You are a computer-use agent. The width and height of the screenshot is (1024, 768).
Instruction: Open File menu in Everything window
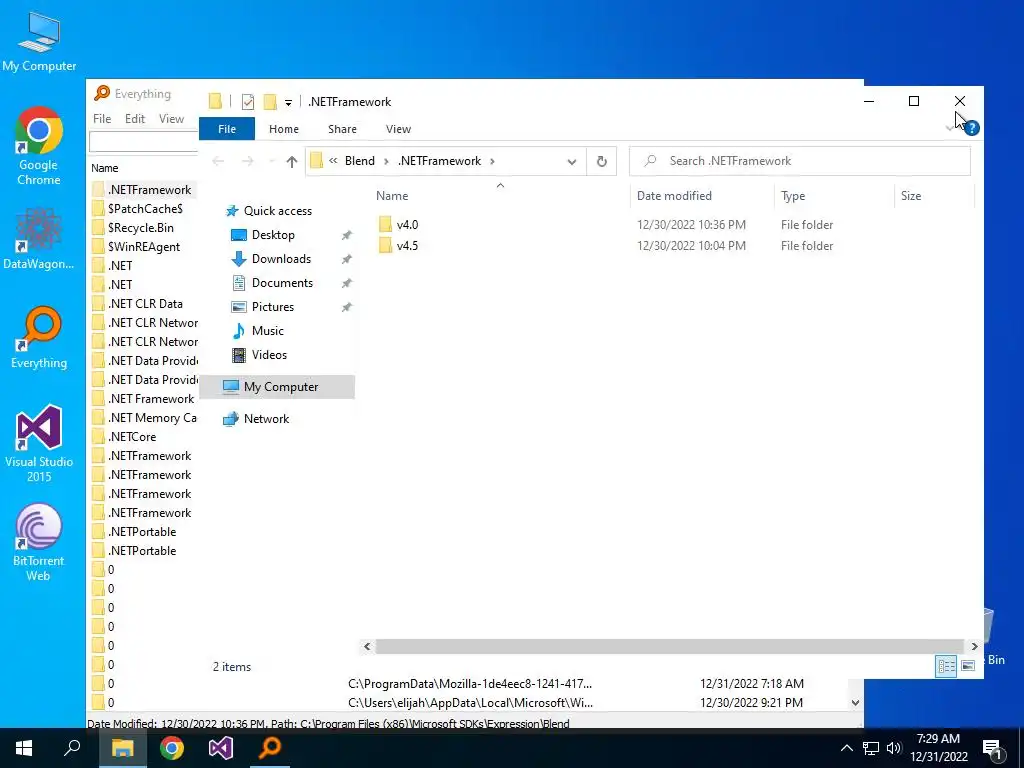pos(102,119)
